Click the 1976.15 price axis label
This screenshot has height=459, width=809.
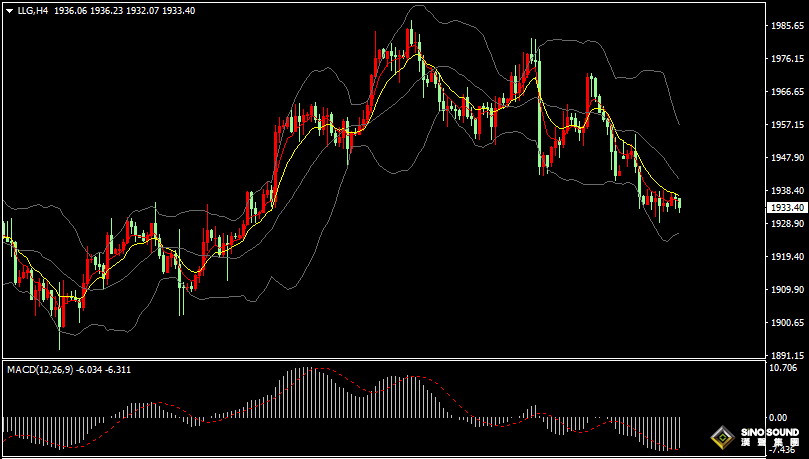pyautogui.click(x=787, y=59)
